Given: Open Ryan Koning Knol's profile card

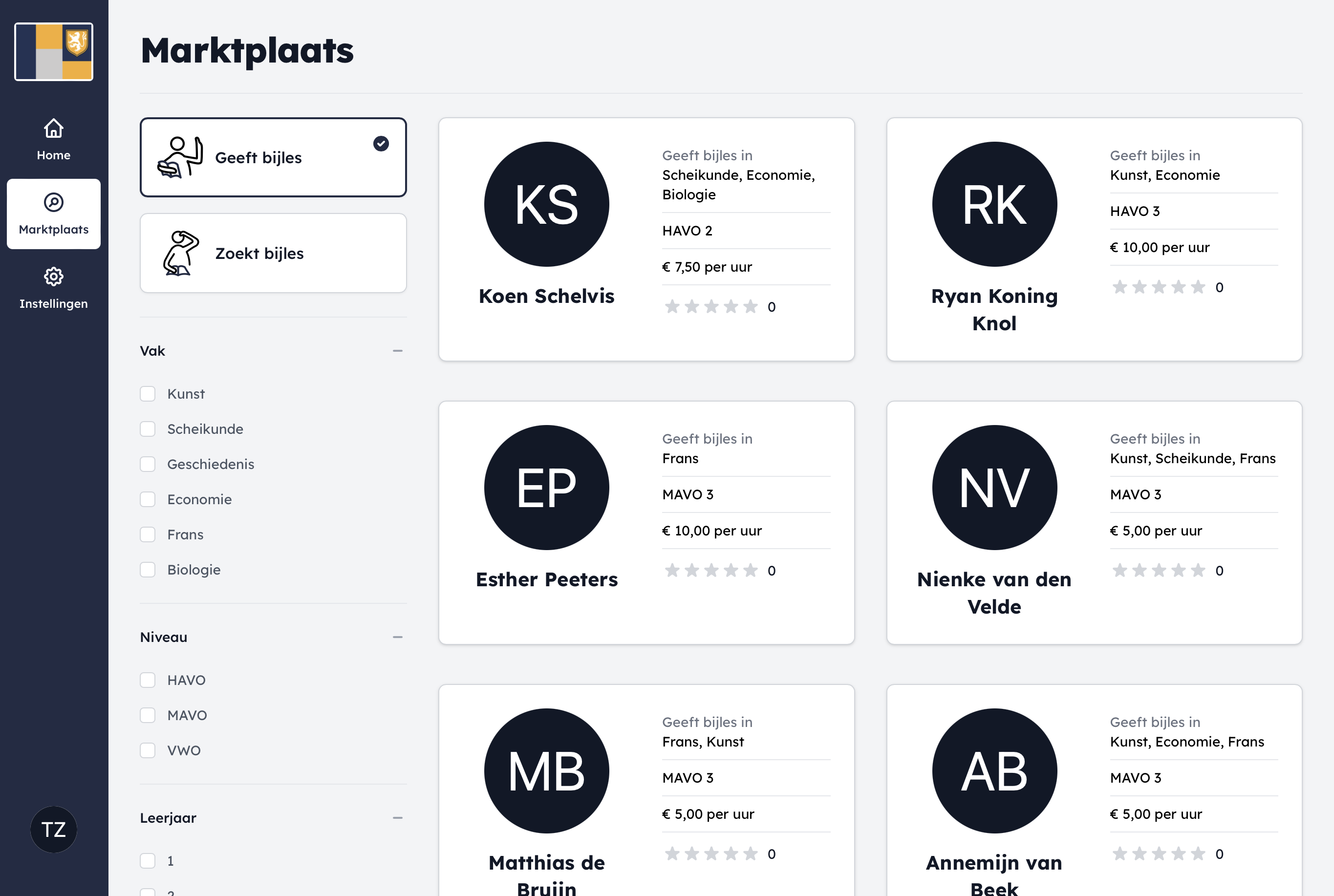Looking at the screenshot, I should pos(1094,239).
